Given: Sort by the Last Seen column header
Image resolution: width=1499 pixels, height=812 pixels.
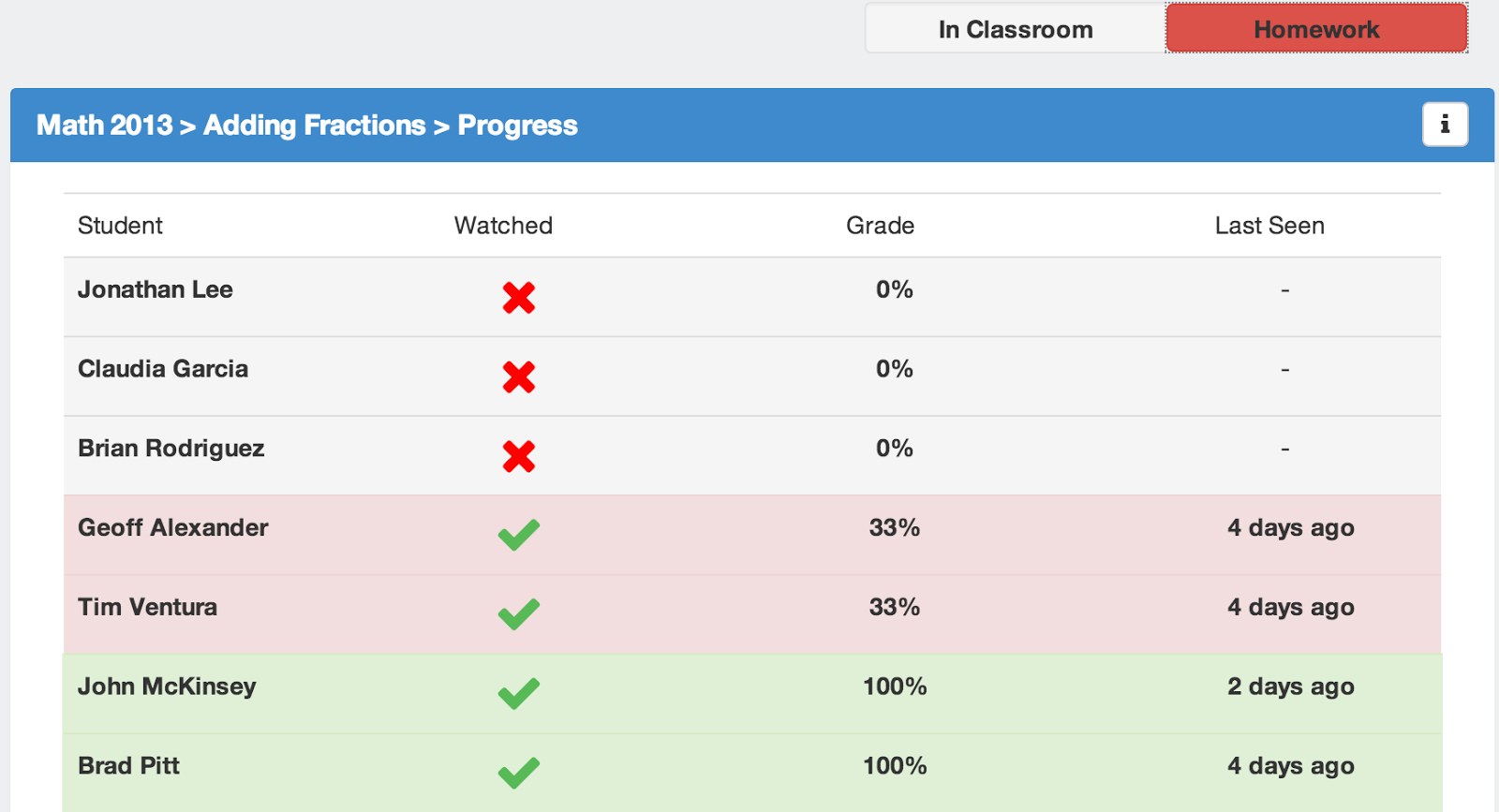Looking at the screenshot, I should coord(1269,226).
